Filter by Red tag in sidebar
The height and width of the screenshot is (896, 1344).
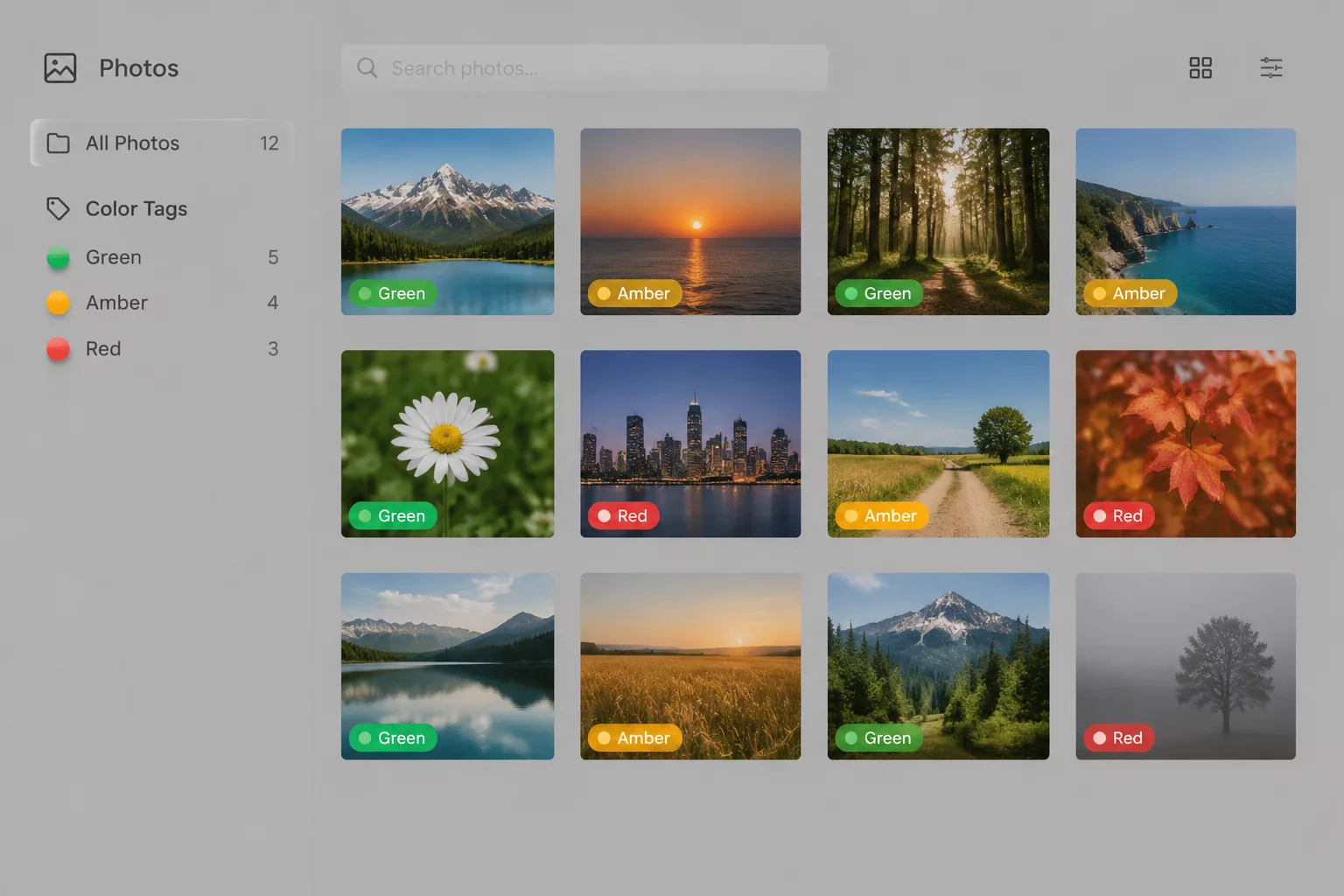[x=163, y=349]
